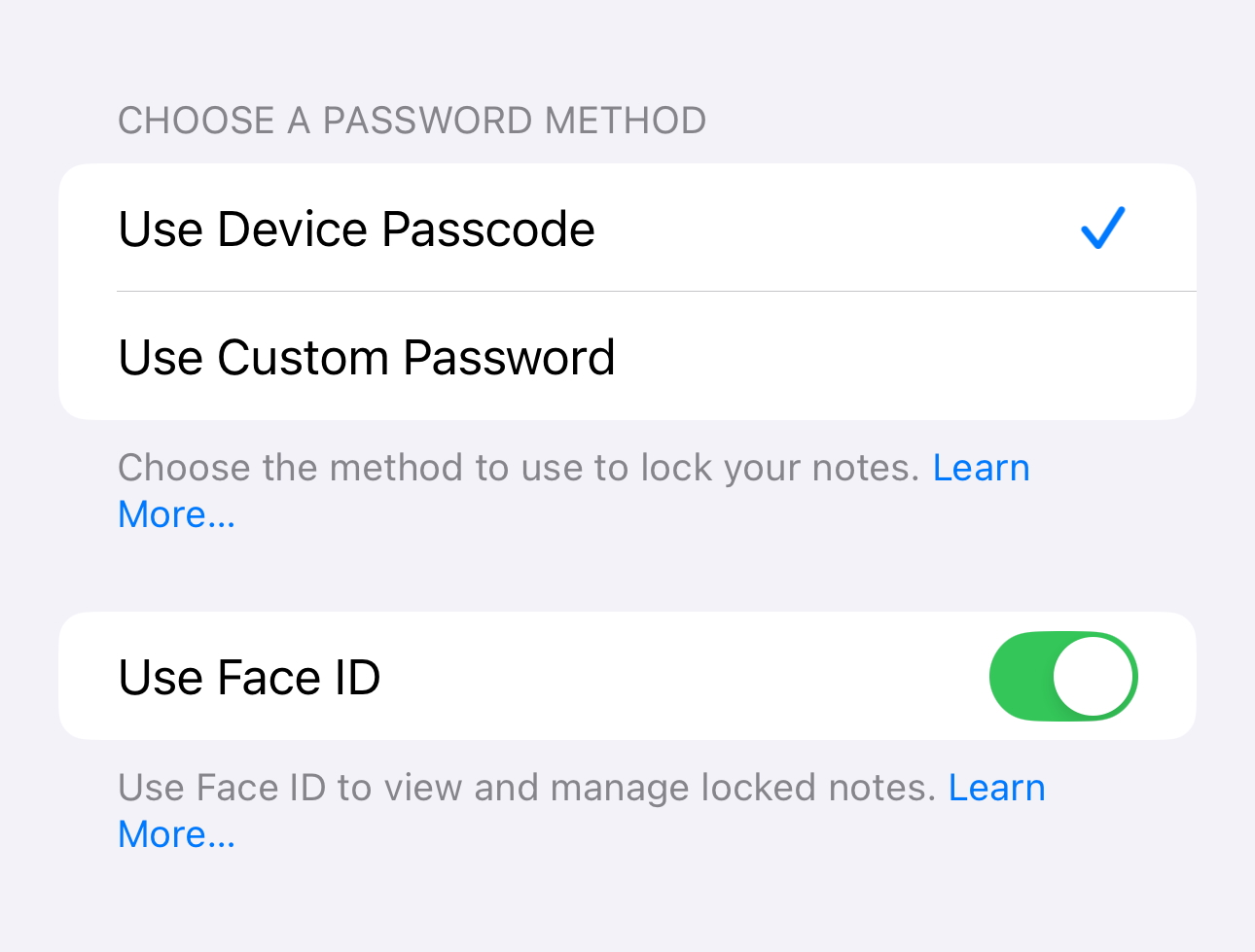Click the Choose a Password Method header
This screenshot has height=952, width=1255.
coord(412,121)
